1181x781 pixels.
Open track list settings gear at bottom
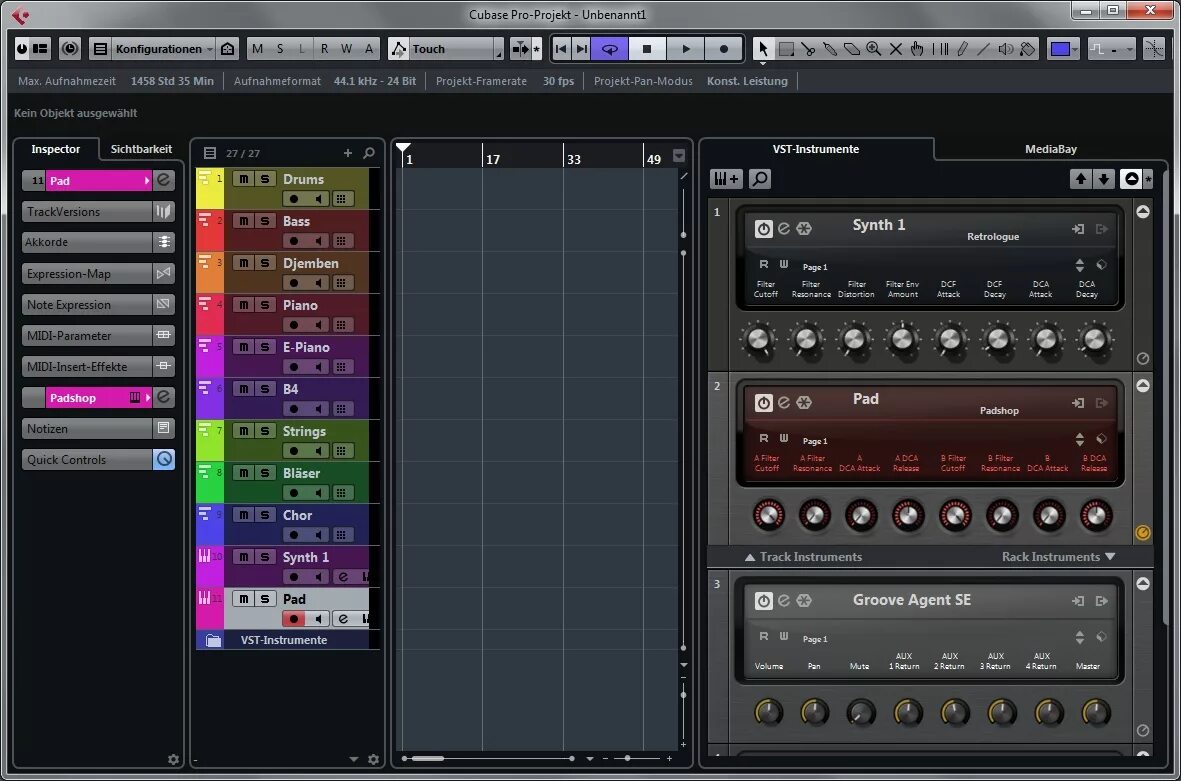374,759
